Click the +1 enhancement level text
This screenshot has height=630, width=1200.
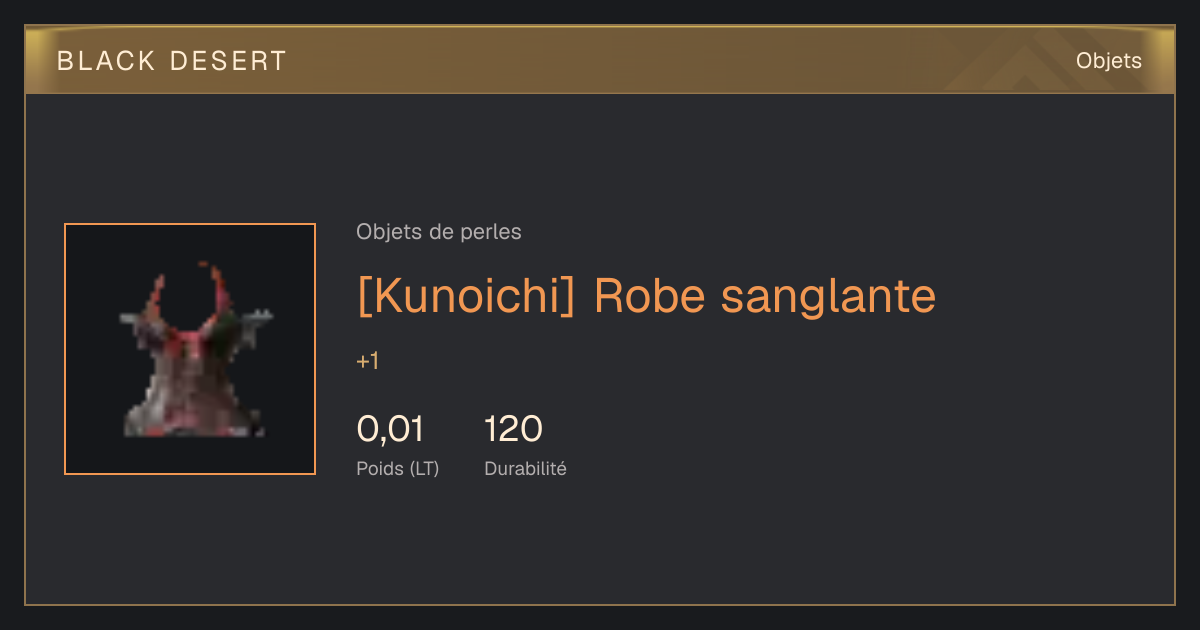(x=367, y=361)
